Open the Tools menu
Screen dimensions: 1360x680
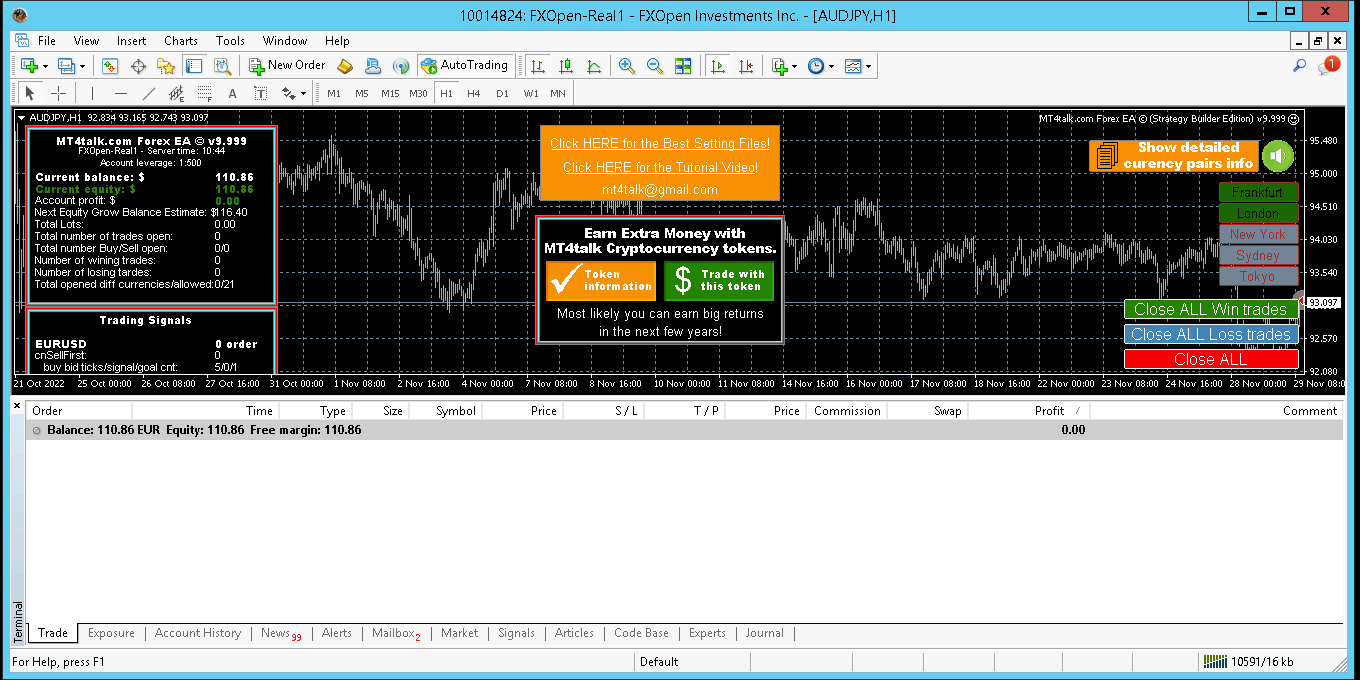(230, 41)
